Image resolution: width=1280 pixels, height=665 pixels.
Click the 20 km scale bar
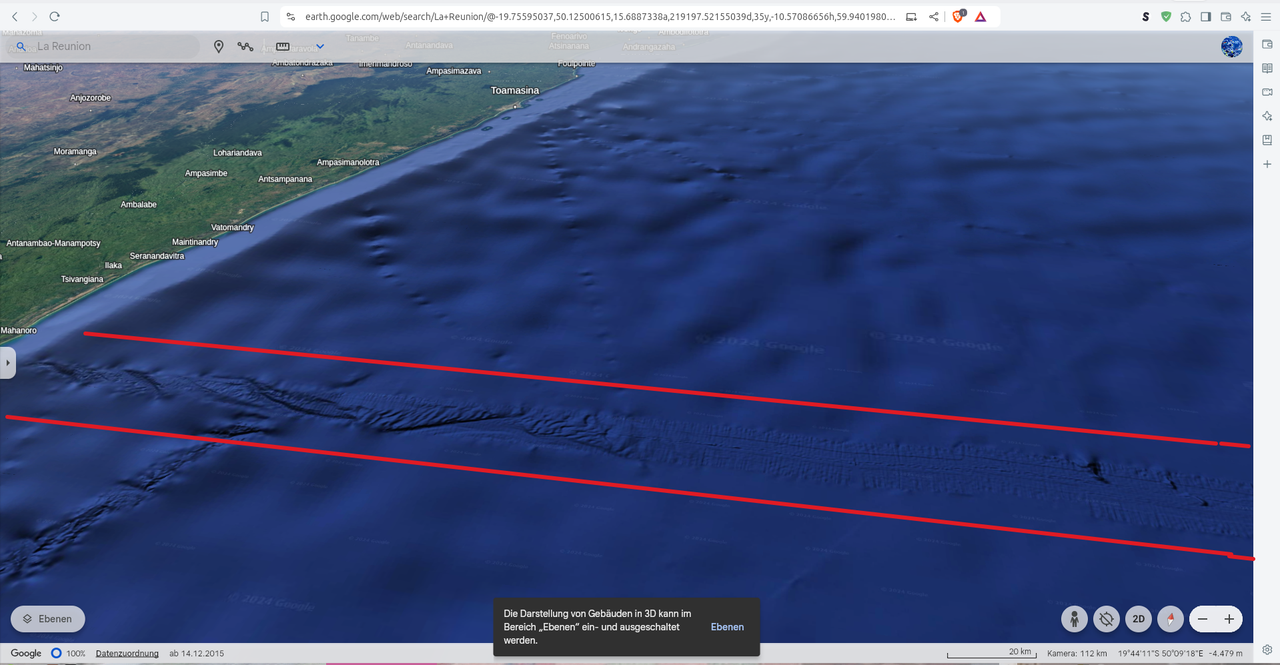point(990,653)
